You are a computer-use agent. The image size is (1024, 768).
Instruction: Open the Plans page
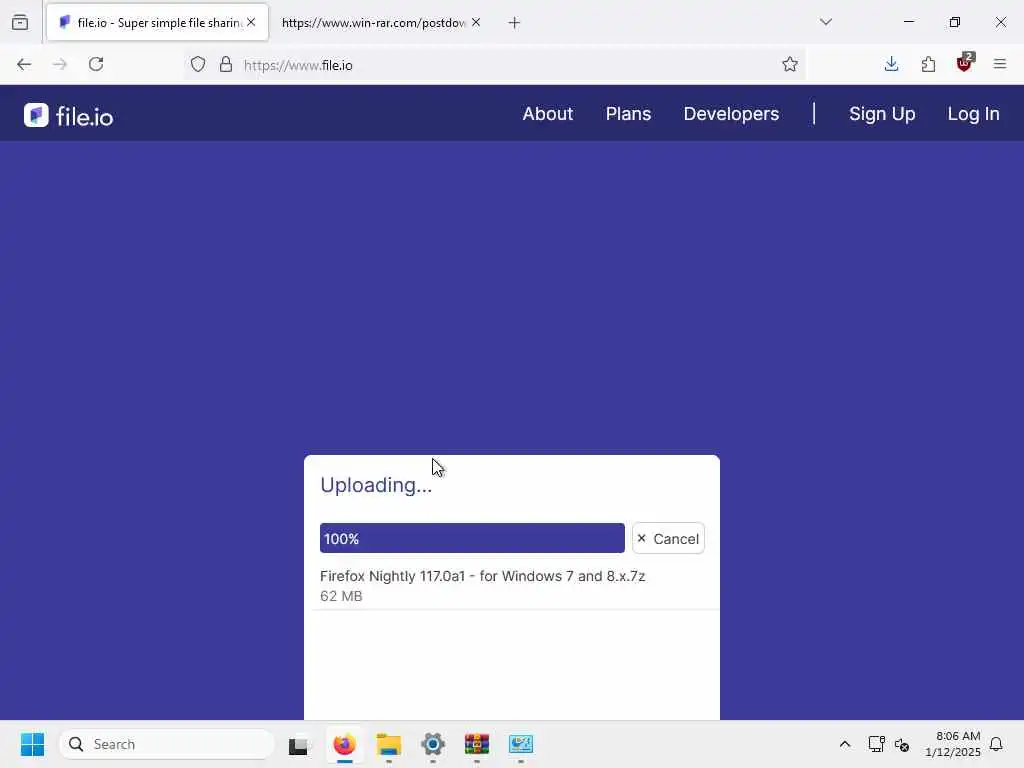[x=628, y=114]
